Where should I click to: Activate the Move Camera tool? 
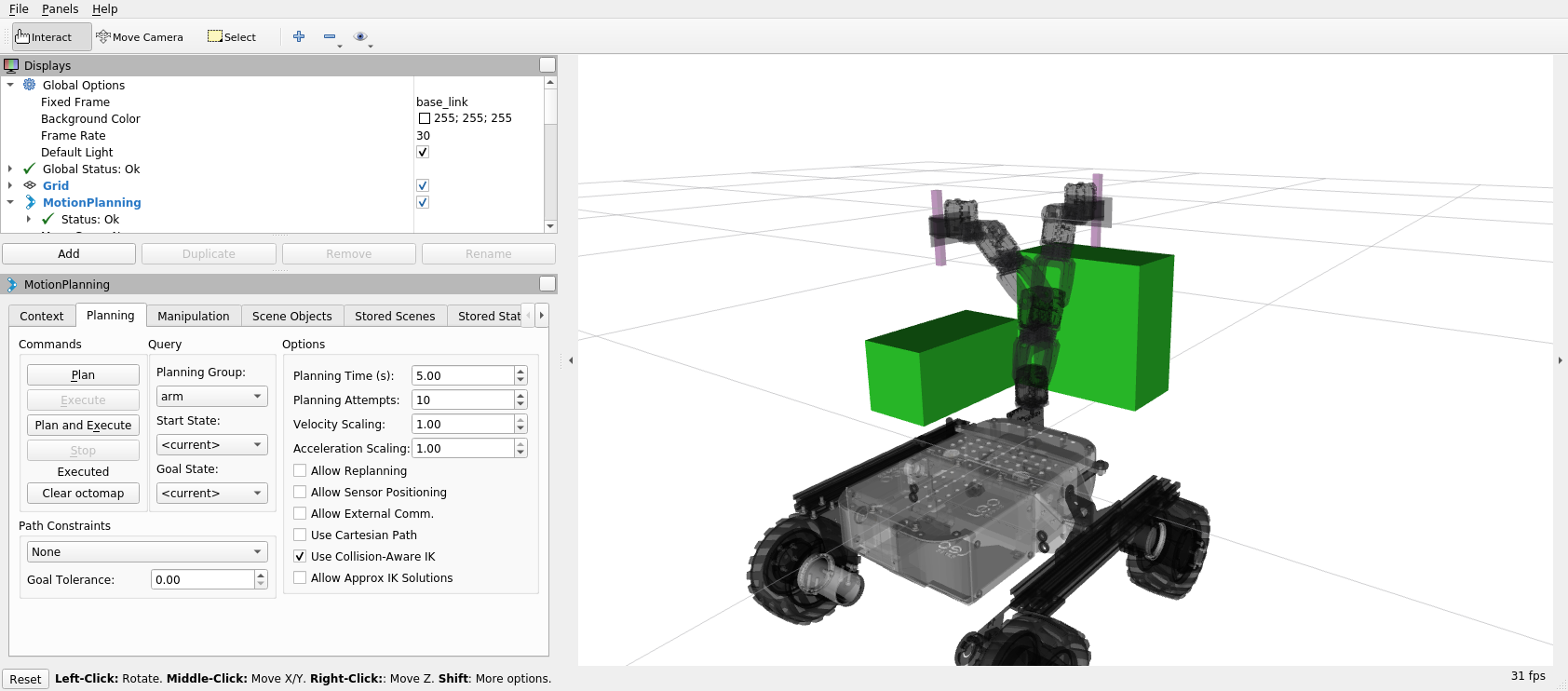140,37
